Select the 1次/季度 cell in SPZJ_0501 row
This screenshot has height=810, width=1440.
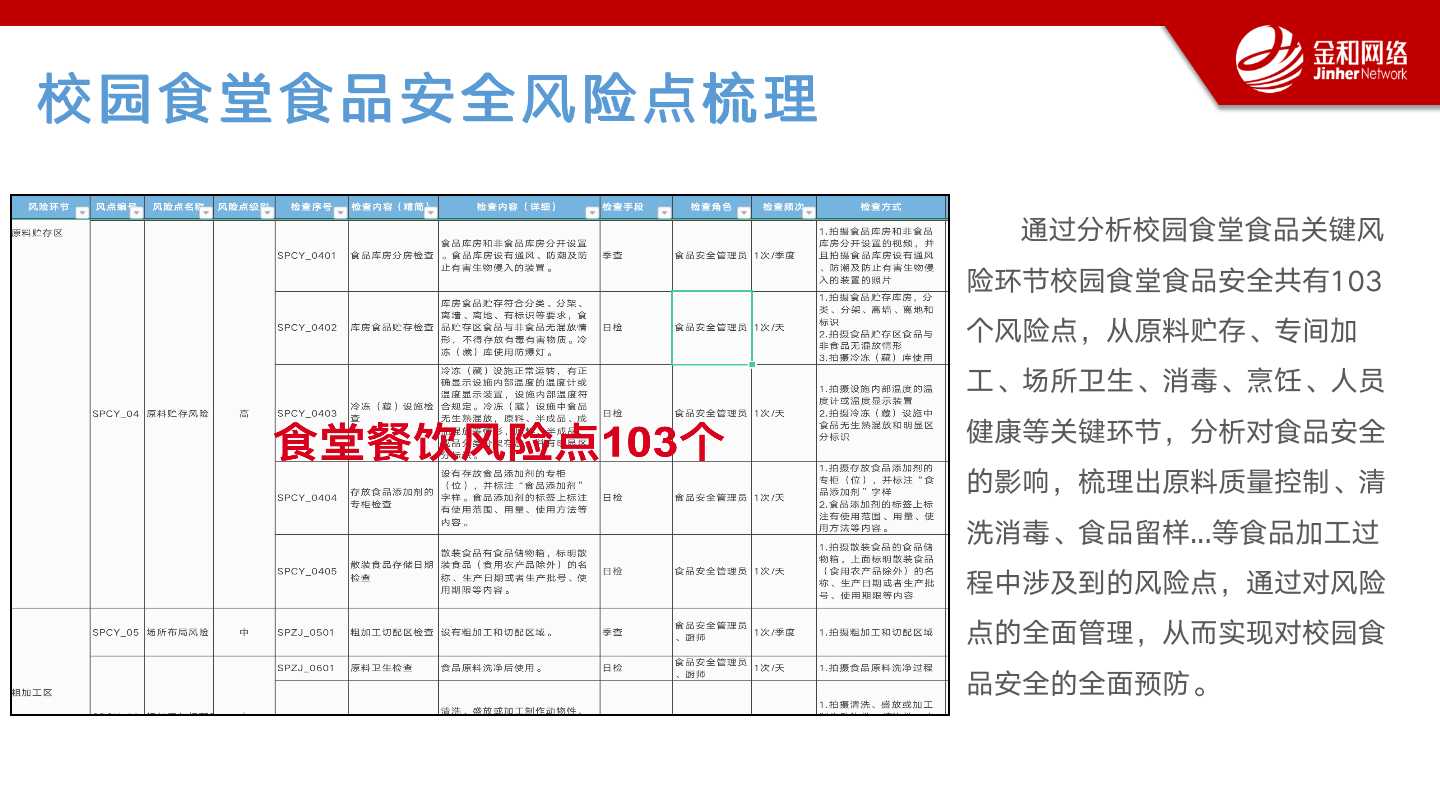(783, 632)
